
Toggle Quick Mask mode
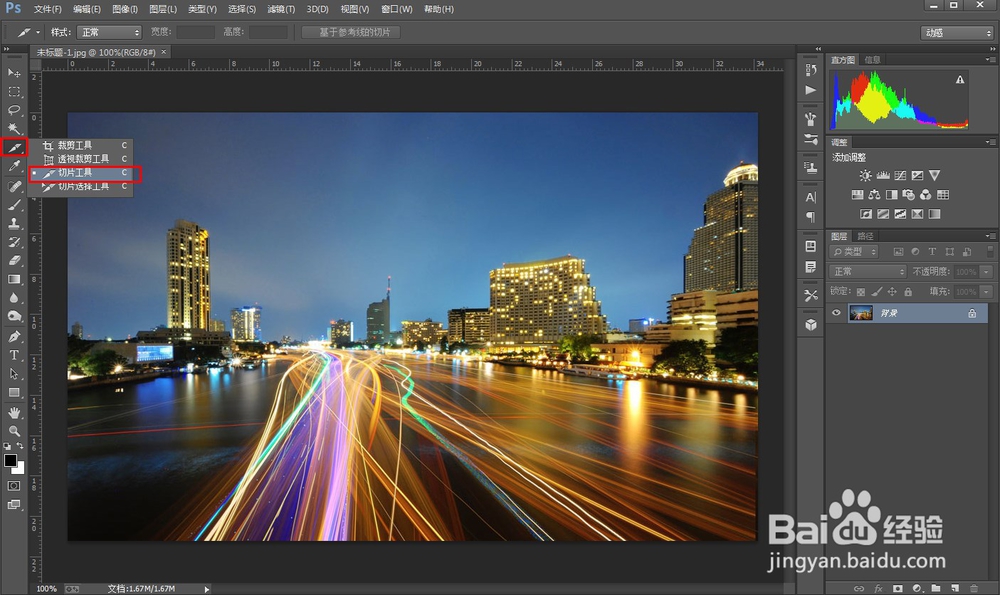click(14, 486)
